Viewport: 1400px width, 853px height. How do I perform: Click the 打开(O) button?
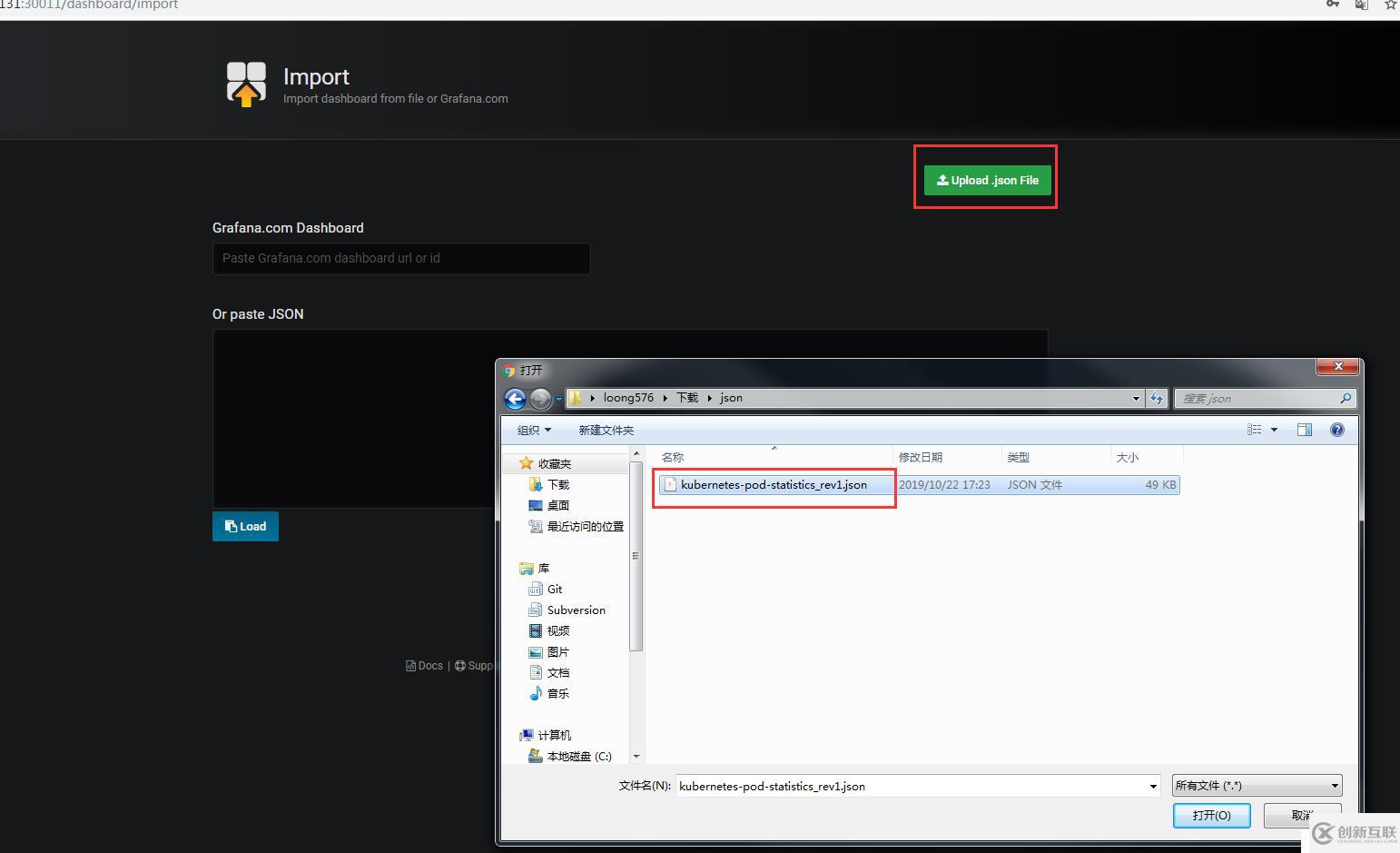click(x=1211, y=815)
